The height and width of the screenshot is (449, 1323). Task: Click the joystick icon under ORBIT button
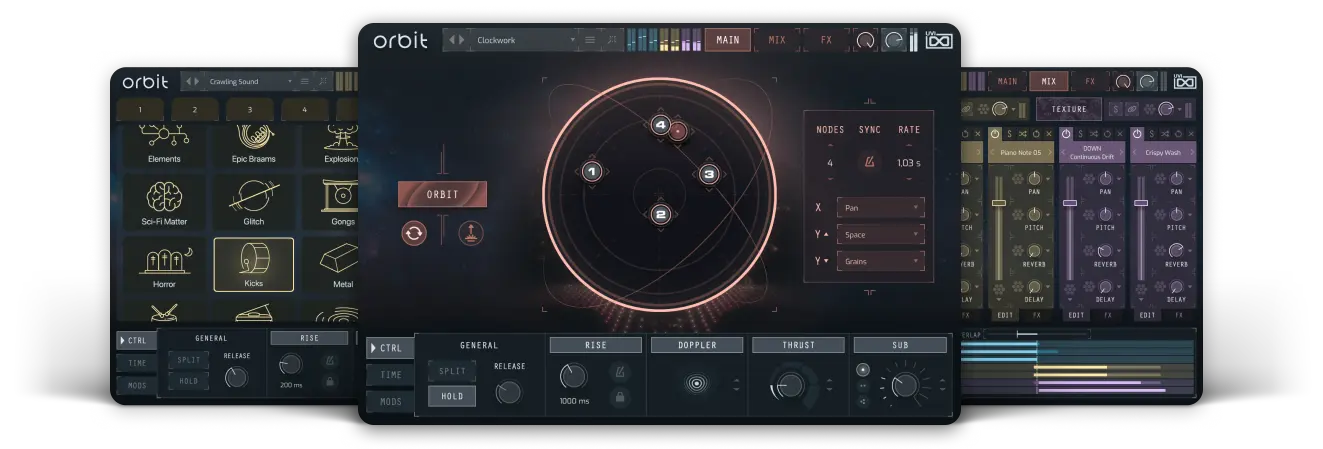(471, 233)
